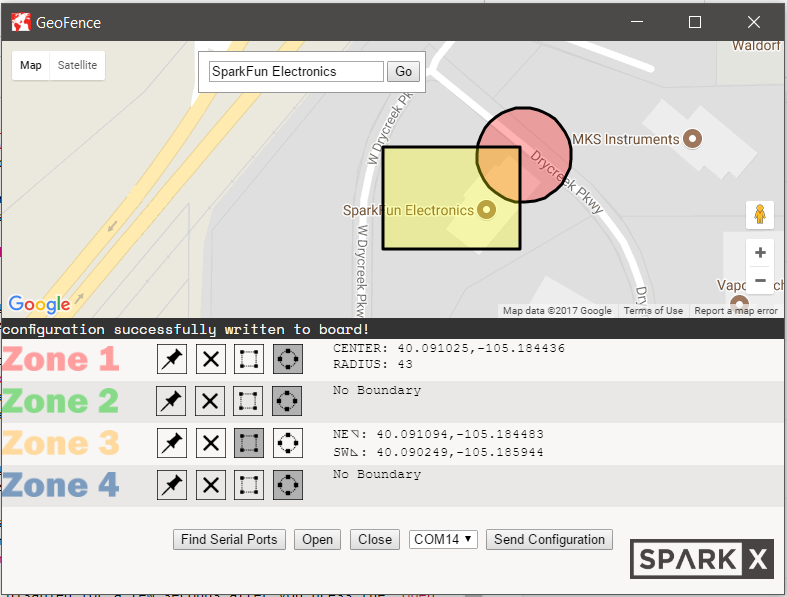Click SparkFun Electronics map marker
Image resolution: width=787 pixels, height=597 pixels.
pos(486,209)
